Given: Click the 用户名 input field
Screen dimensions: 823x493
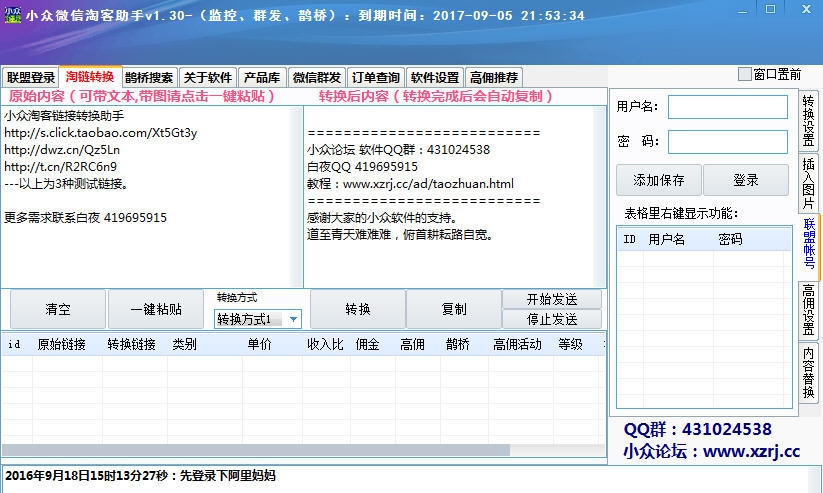Looking at the screenshot, I should tap(727, 107).
